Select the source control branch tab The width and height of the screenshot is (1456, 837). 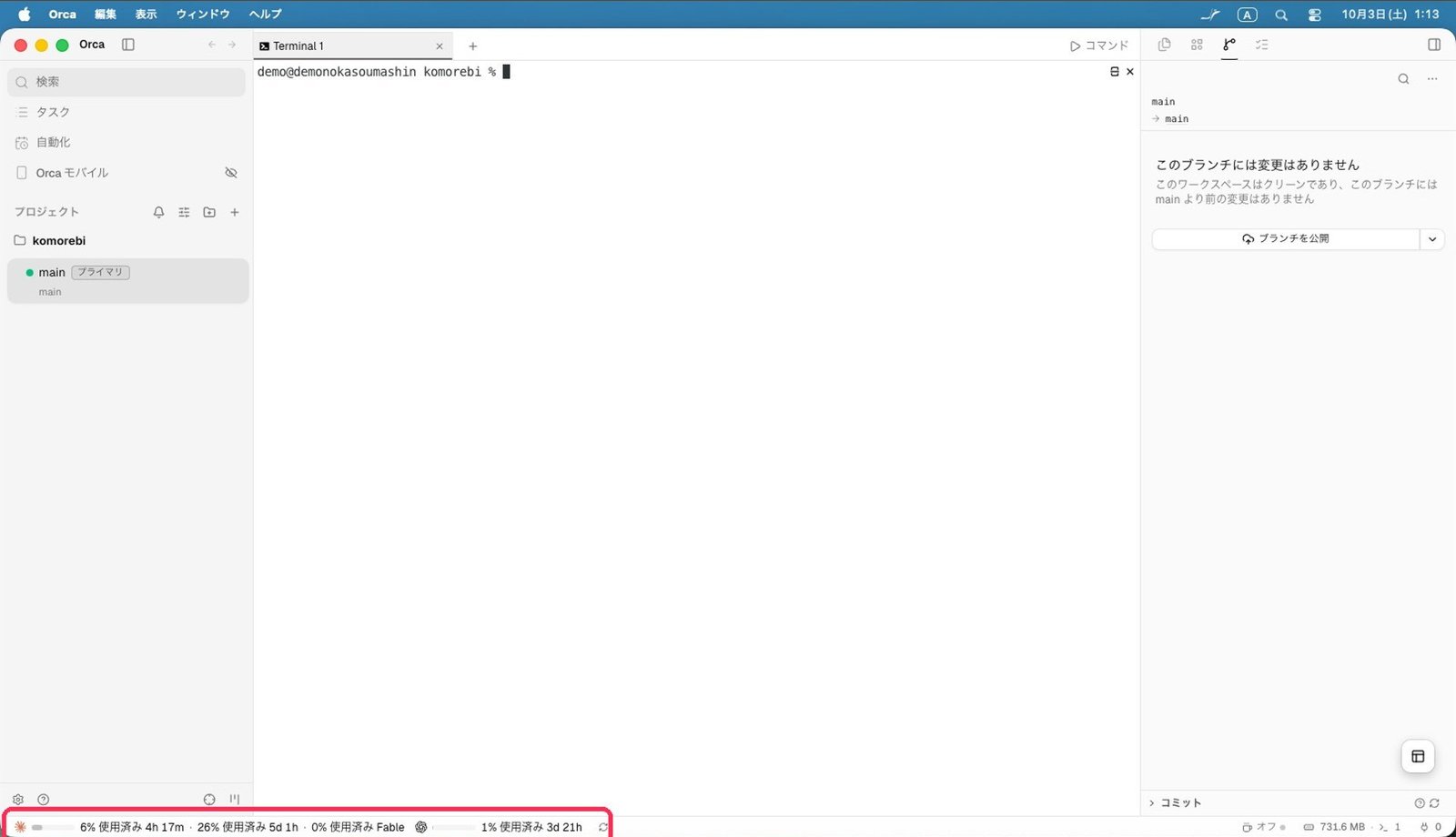(1229, 45)
